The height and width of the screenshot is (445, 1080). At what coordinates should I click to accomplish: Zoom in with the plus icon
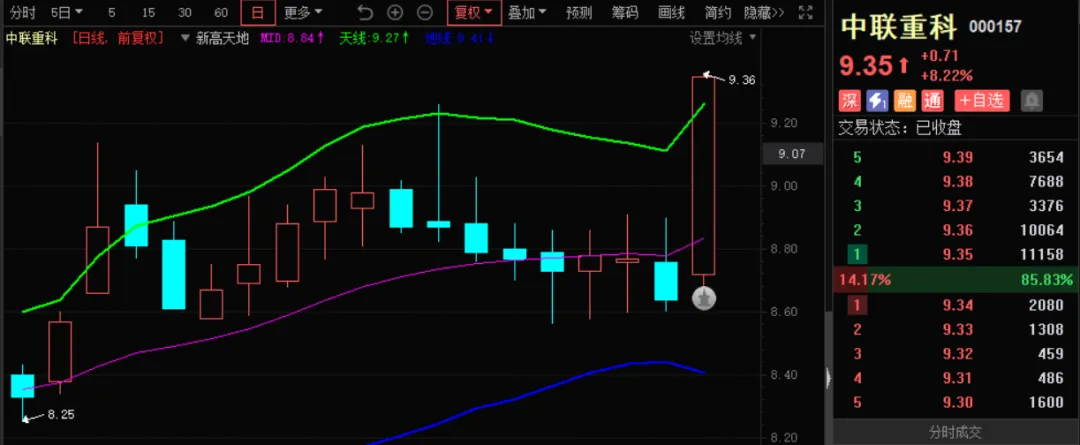395,12
